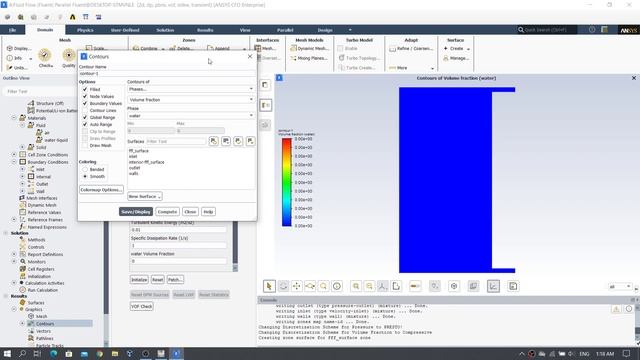Open Windows Start menu
The image size is (640, 360).
[x=7, y=353]
